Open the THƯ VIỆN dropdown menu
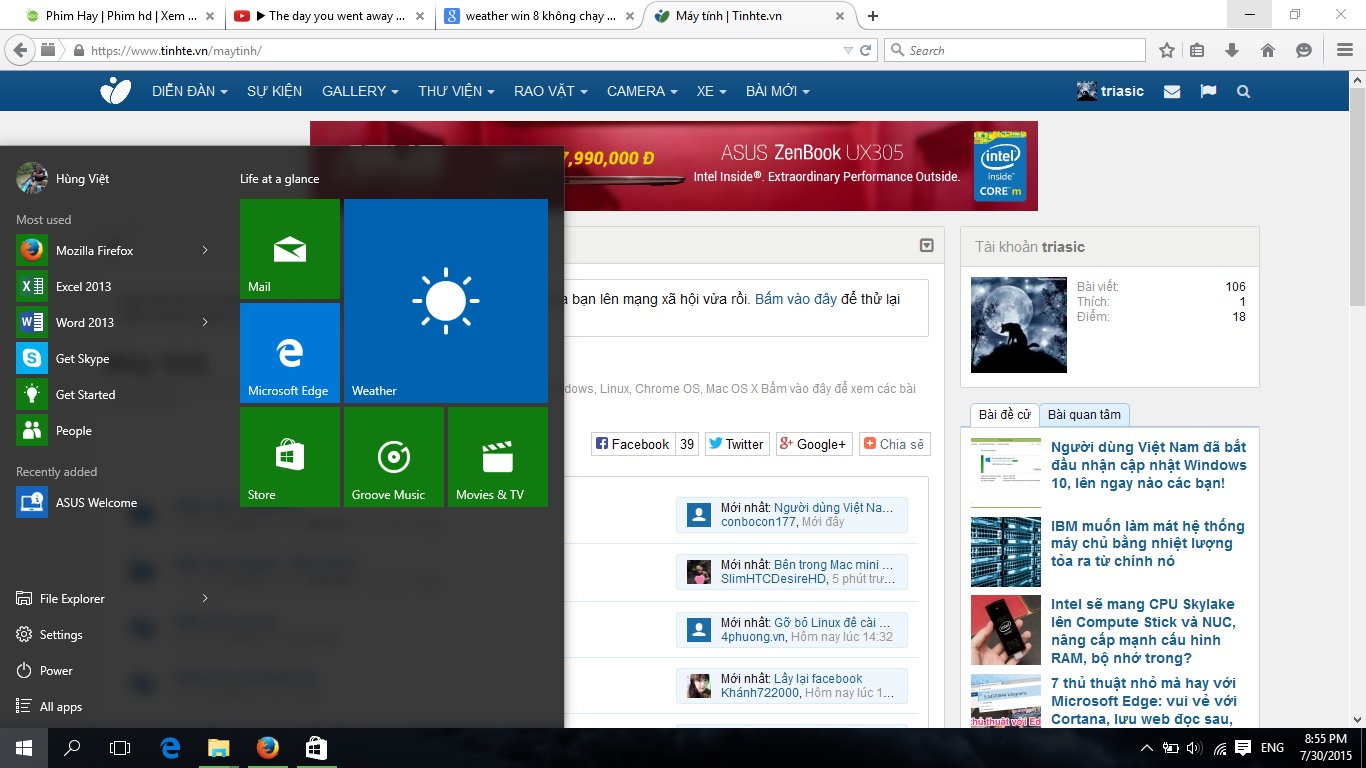The width and height of the screenshot is (1366, 768). [457, 91]
